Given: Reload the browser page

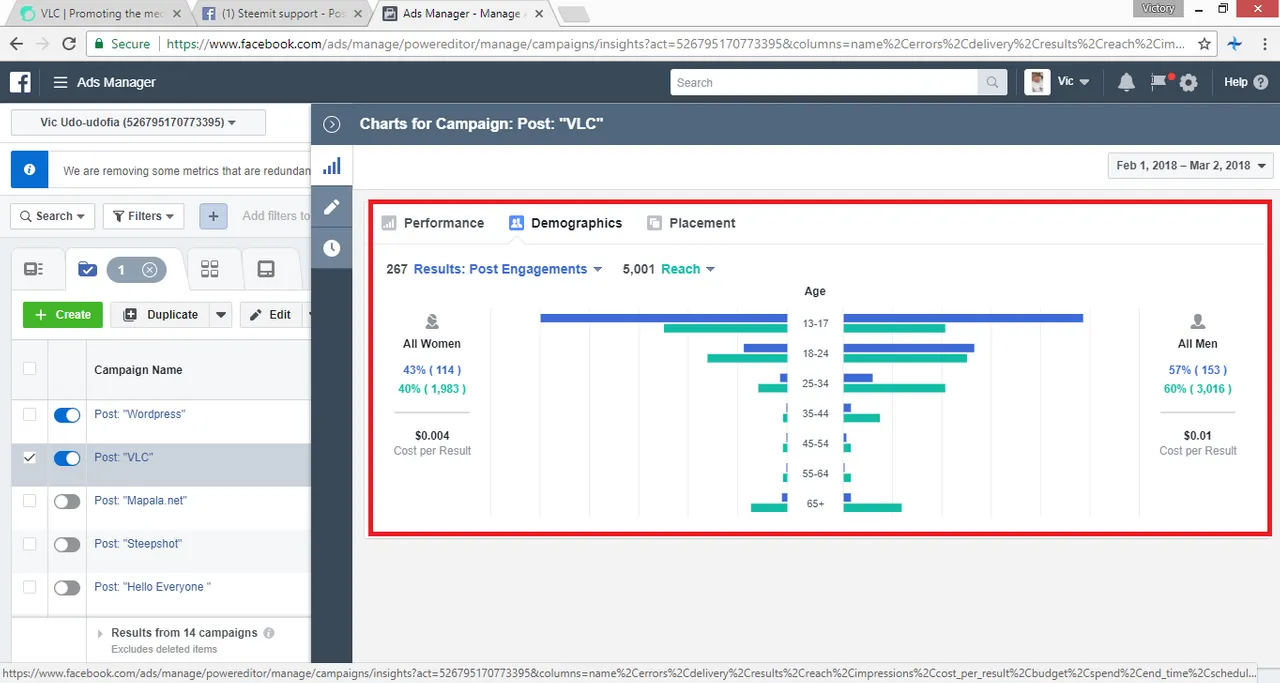Looking at the screenshot, I should [x=69, y=44].
